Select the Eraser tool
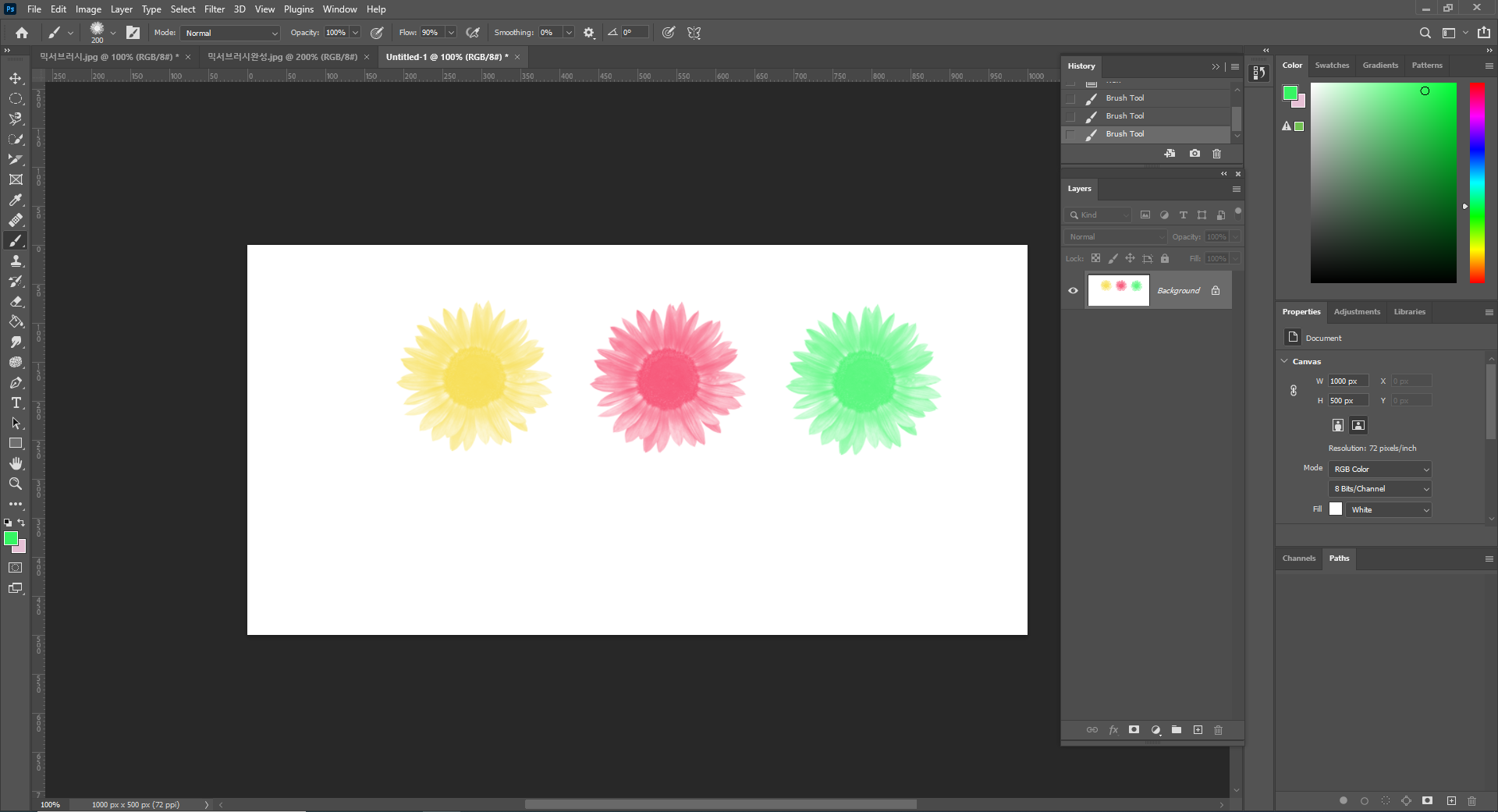This screenshot has width=1498, height=812. point(16,301)
